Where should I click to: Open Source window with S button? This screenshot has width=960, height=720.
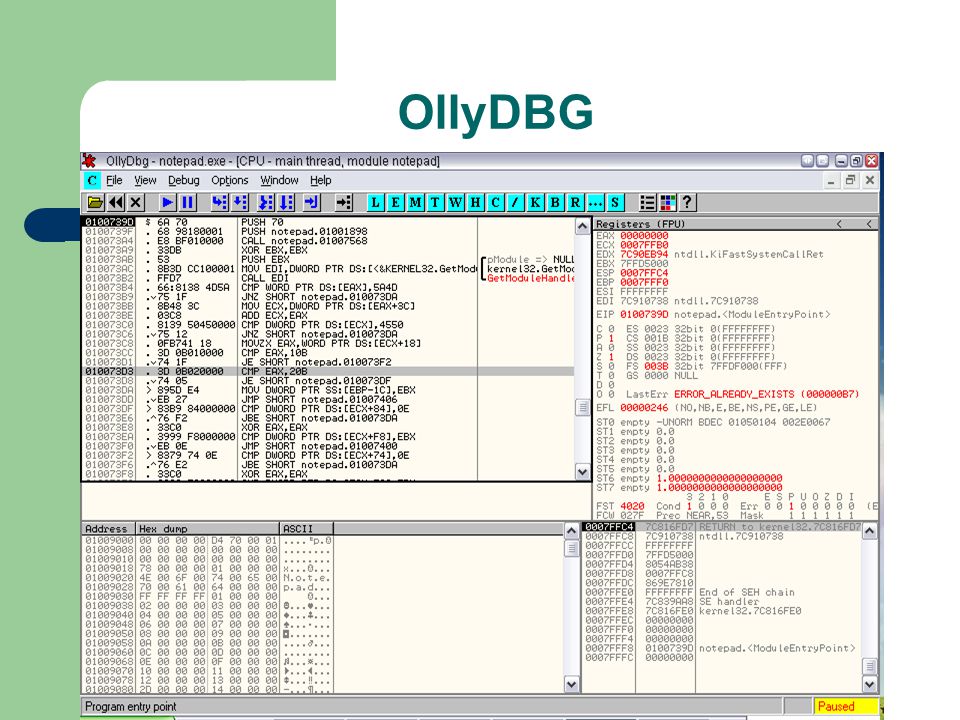click(x=615, y=203)
